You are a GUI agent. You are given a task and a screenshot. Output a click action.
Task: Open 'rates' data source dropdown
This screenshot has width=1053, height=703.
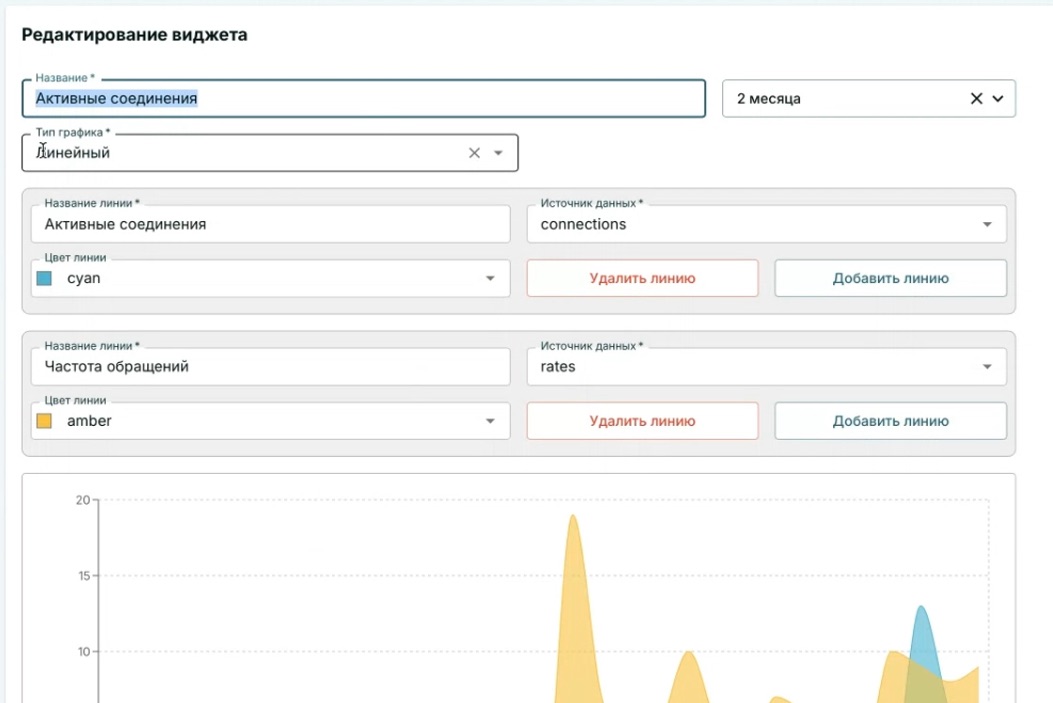point(766,367)
